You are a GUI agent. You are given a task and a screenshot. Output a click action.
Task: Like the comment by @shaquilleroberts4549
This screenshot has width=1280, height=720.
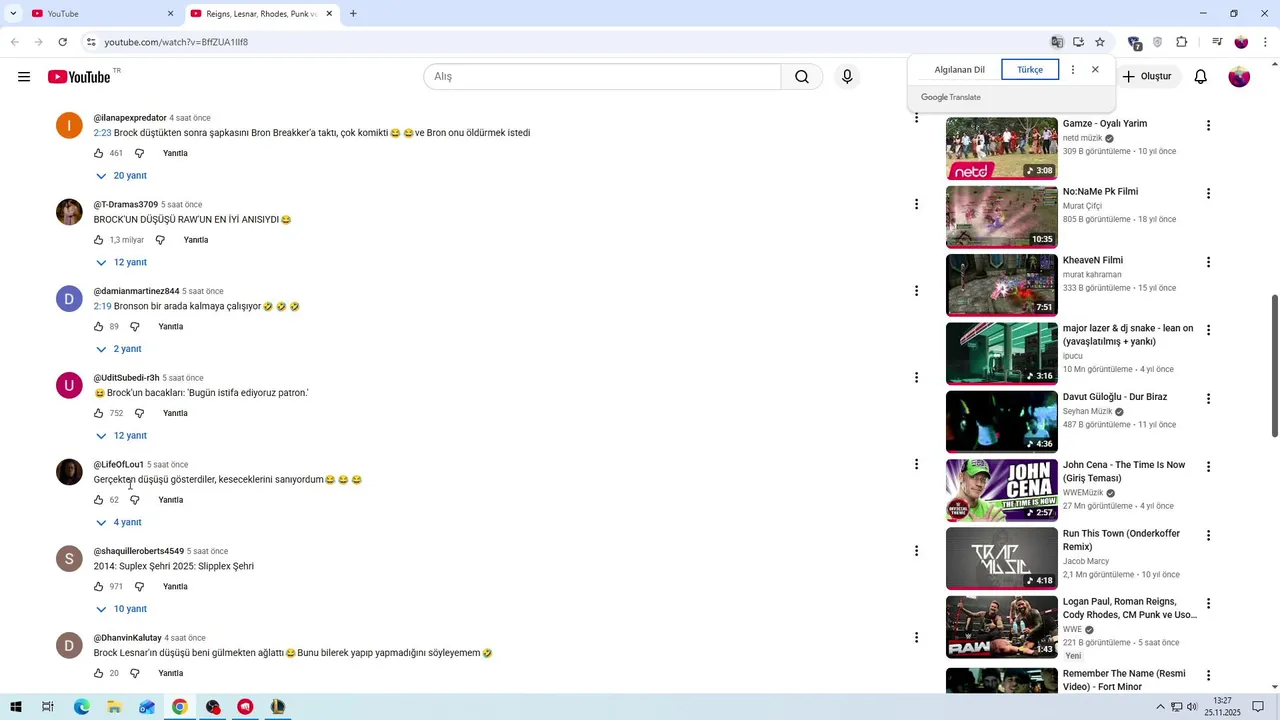pyautogui.click(x=98, y=587)
